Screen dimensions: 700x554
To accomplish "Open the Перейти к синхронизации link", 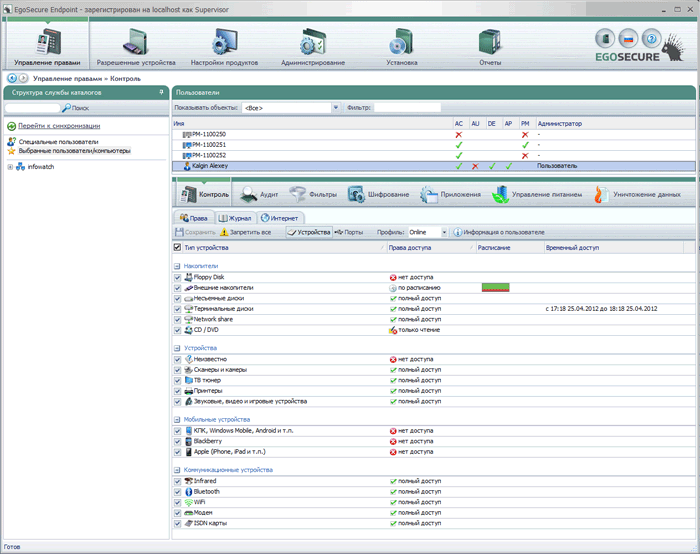I will (x=59, y=126).
